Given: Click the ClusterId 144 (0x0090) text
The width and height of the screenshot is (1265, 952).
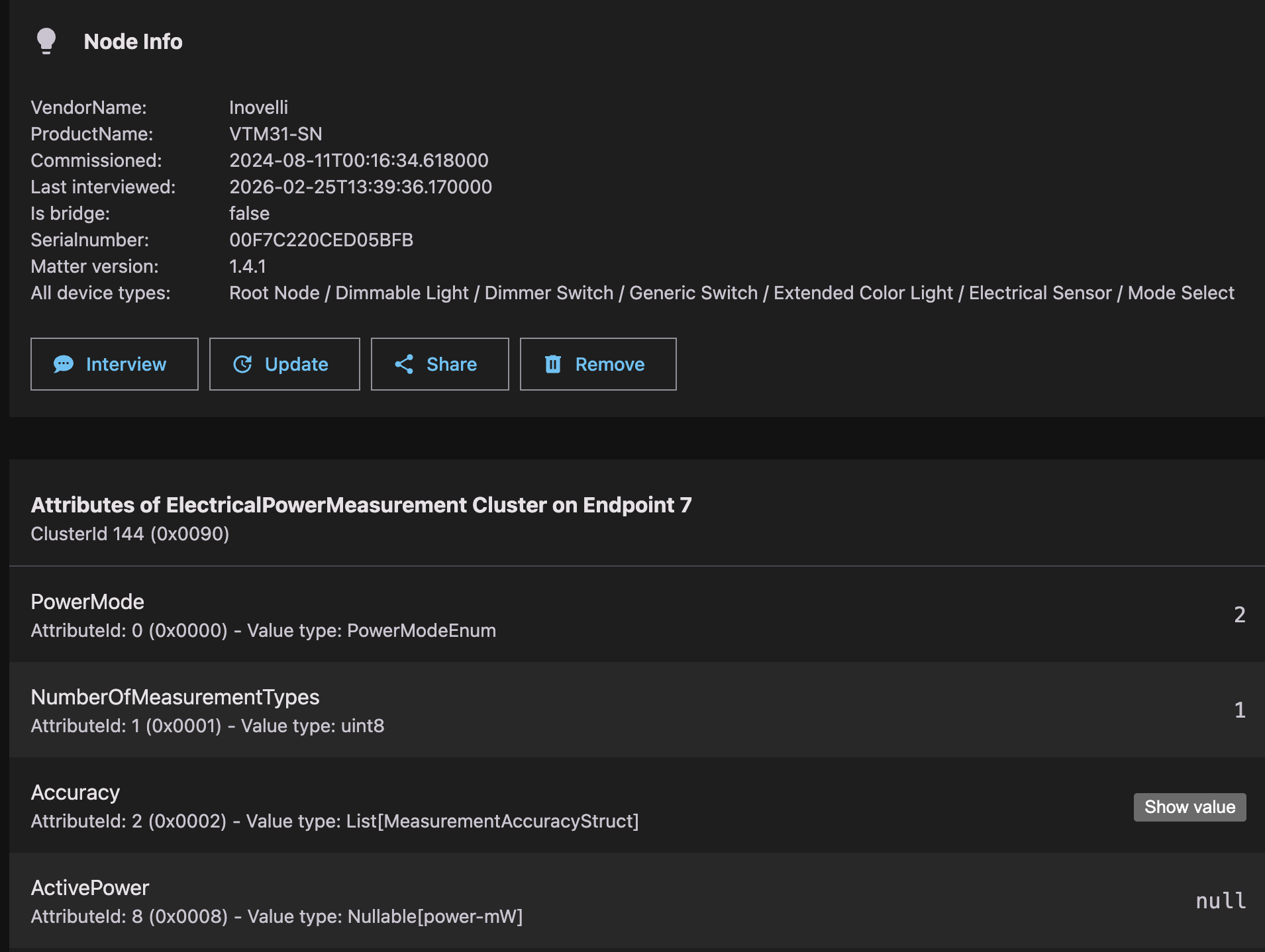Looking at the screenshot, I should pyautogui.click(x=130, y=534).
